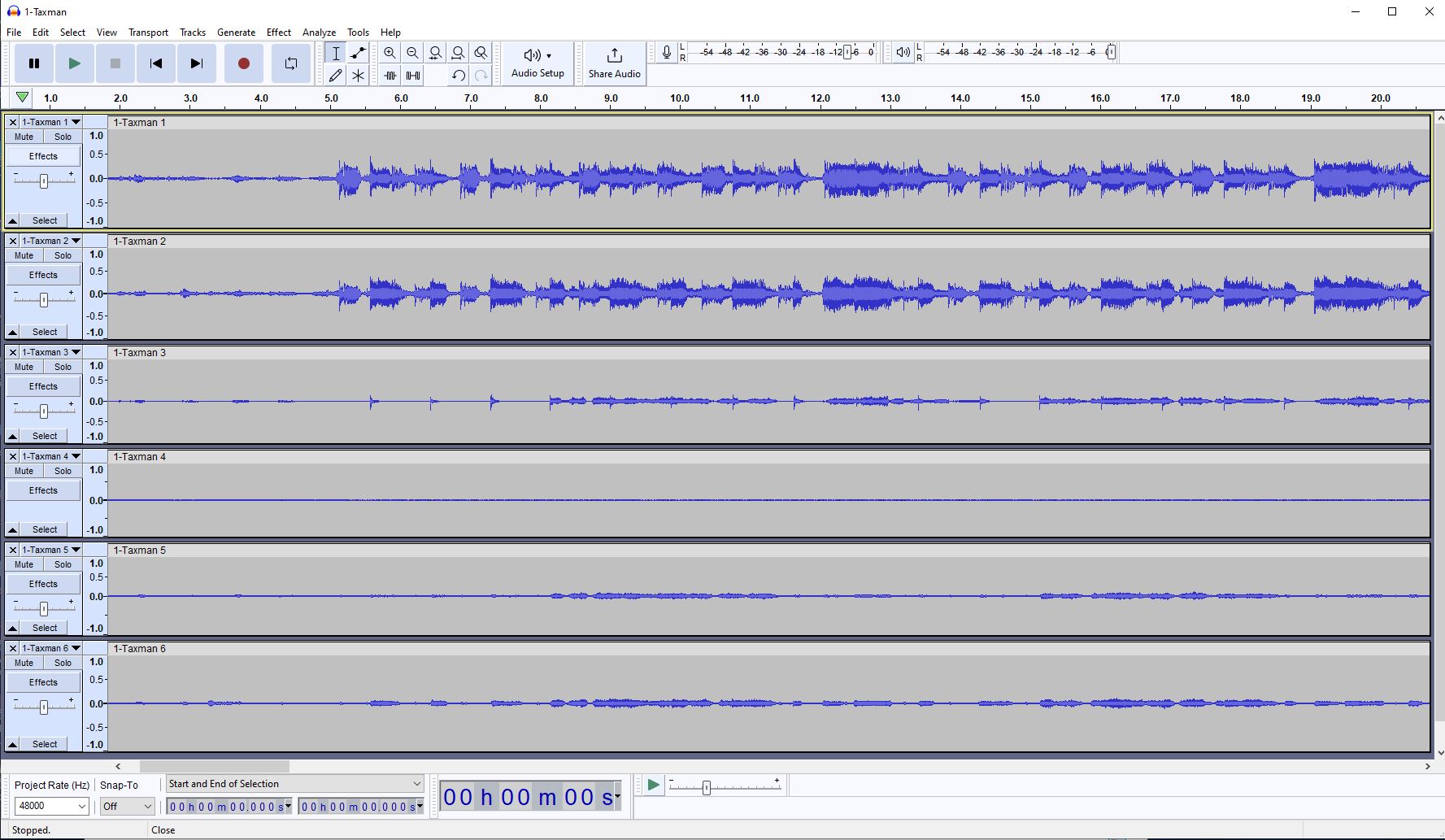The width and height of the screenshot is (1445, 840).
Task: Trim audio outside selection icon
Action: pos(390,76)
